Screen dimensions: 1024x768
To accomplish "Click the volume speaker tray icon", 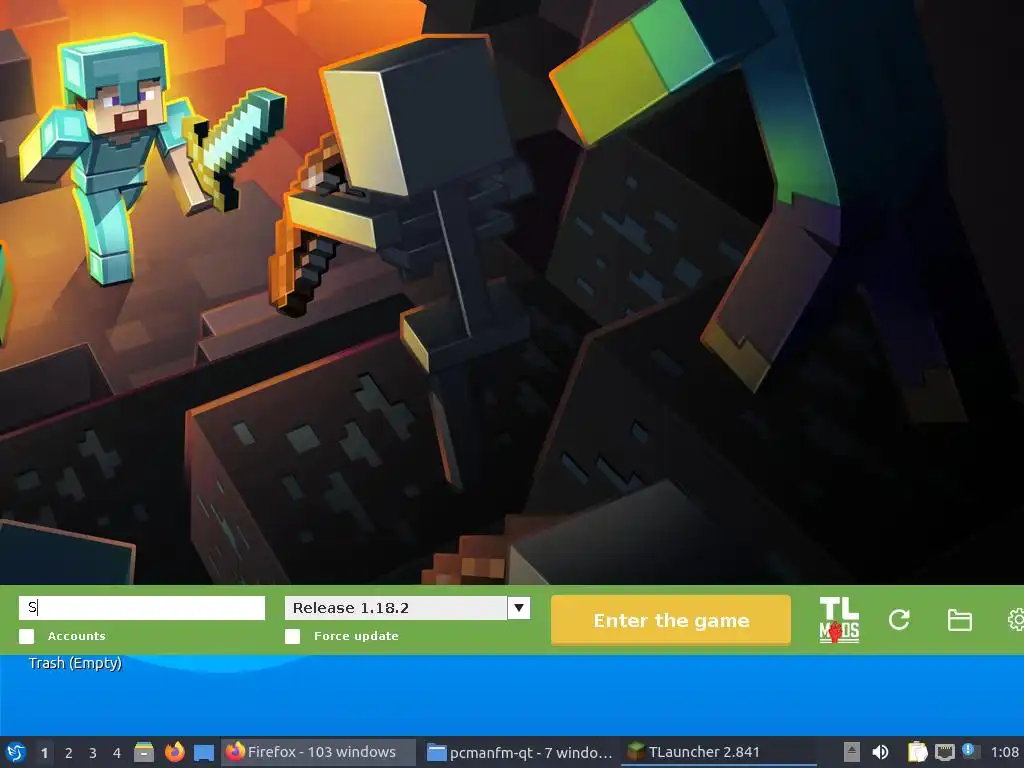I will coord(880,752).
